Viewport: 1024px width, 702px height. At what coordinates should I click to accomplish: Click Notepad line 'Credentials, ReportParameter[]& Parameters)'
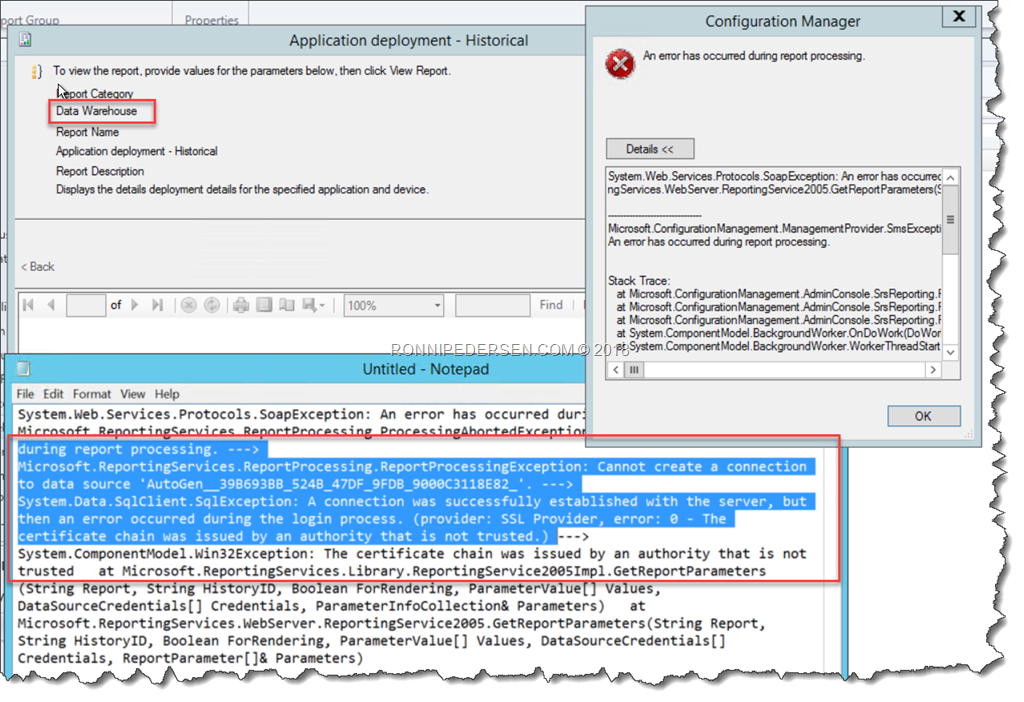point(190,658)
